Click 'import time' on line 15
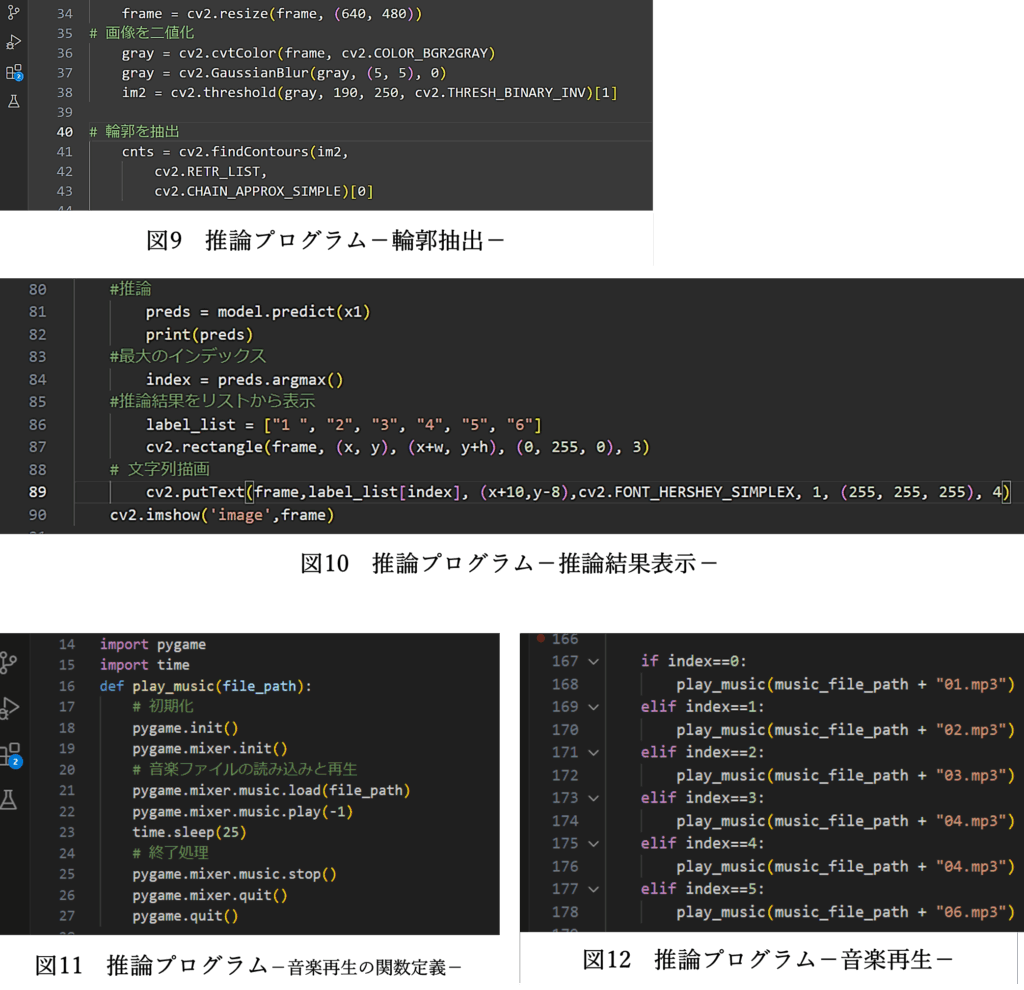The image size is (1024, 990). pyautogui.click(x=144, y=665)
